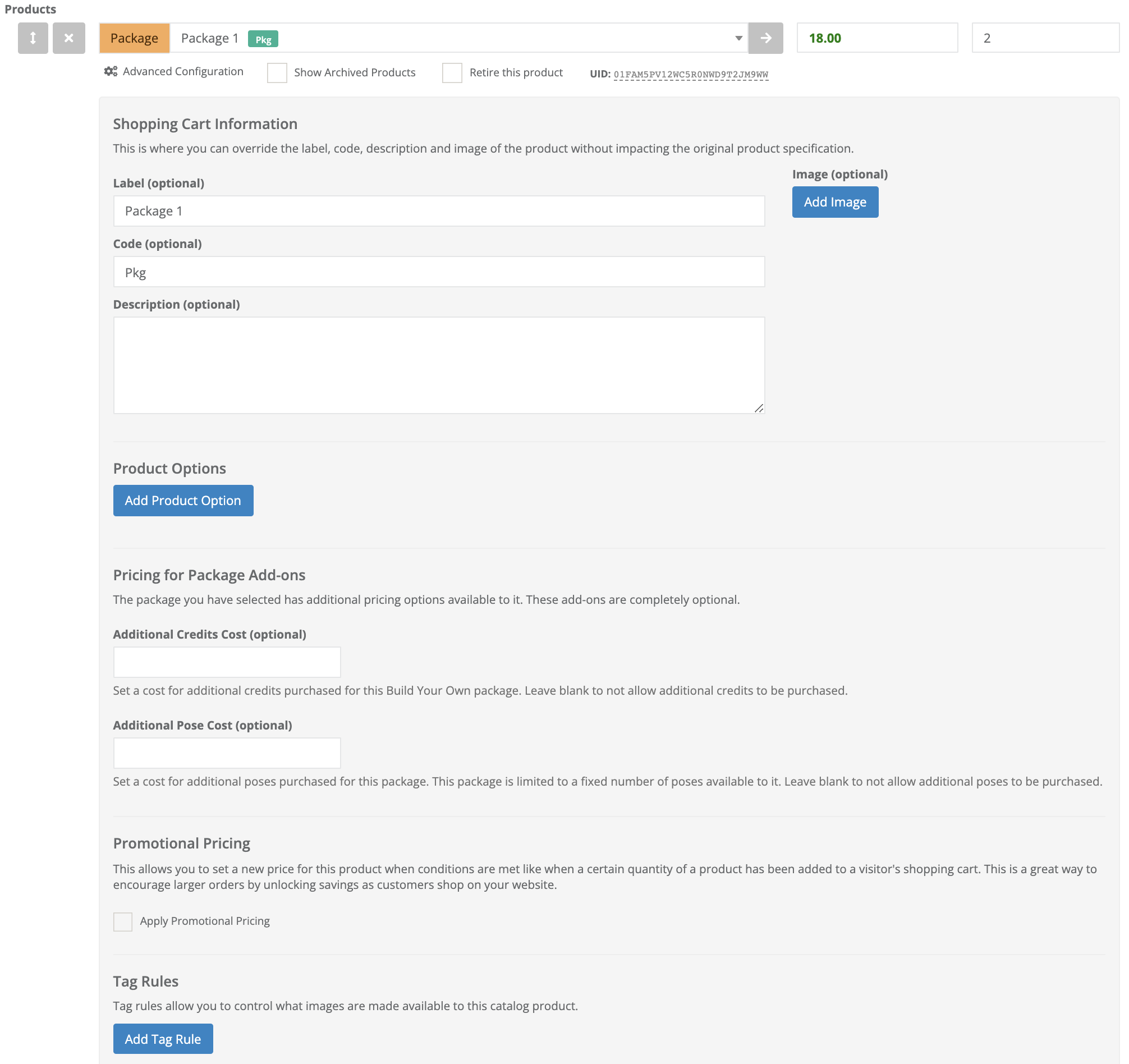Check Retire this product
Screen dimensions: 1129x1064
pos(452,73)
